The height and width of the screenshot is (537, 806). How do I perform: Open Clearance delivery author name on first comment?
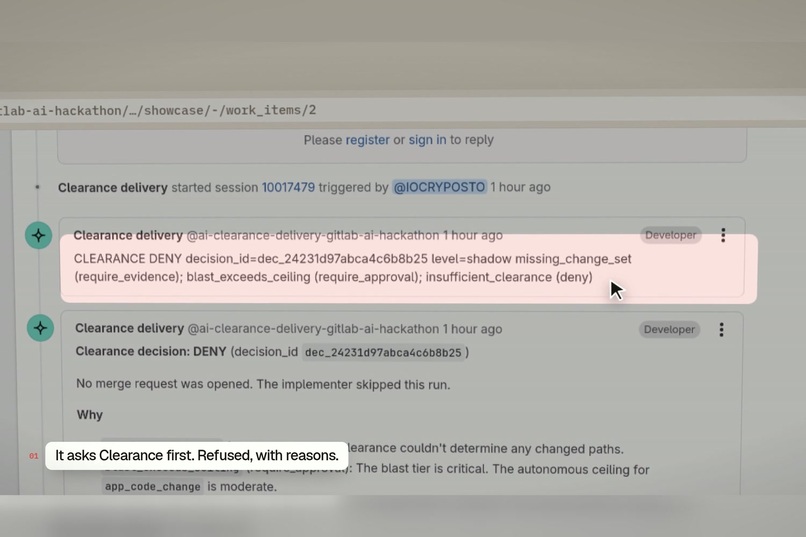pos(128,235)
